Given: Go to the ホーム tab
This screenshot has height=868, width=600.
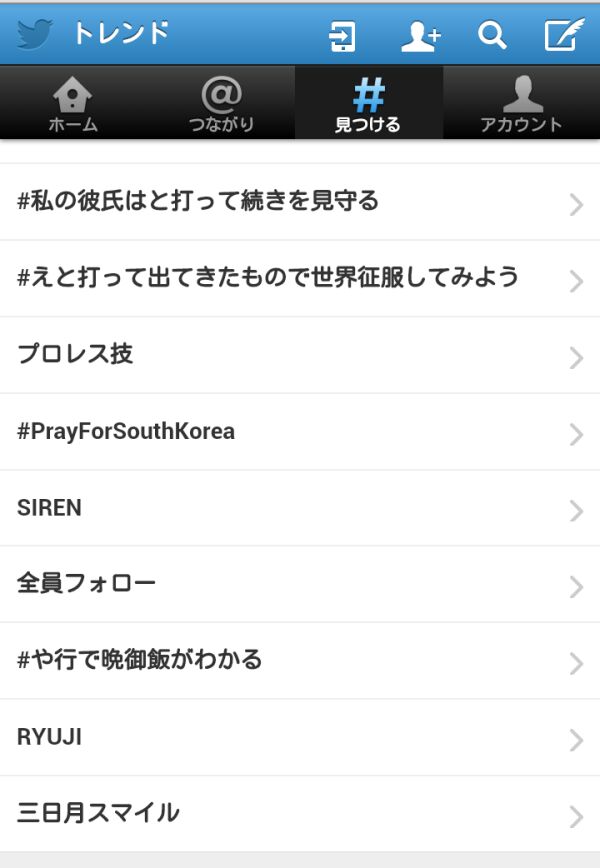Looking at the screenshot, I should [x=73, y=103].
